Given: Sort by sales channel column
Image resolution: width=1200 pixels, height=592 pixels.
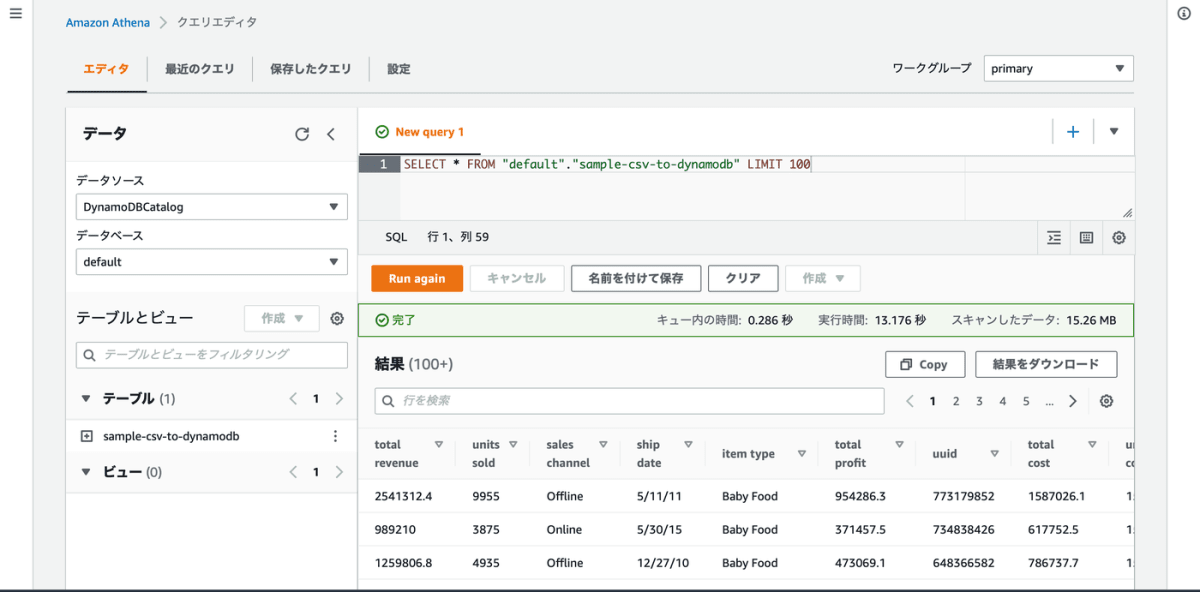Looking at the screenshot, I should click(603, 445).
